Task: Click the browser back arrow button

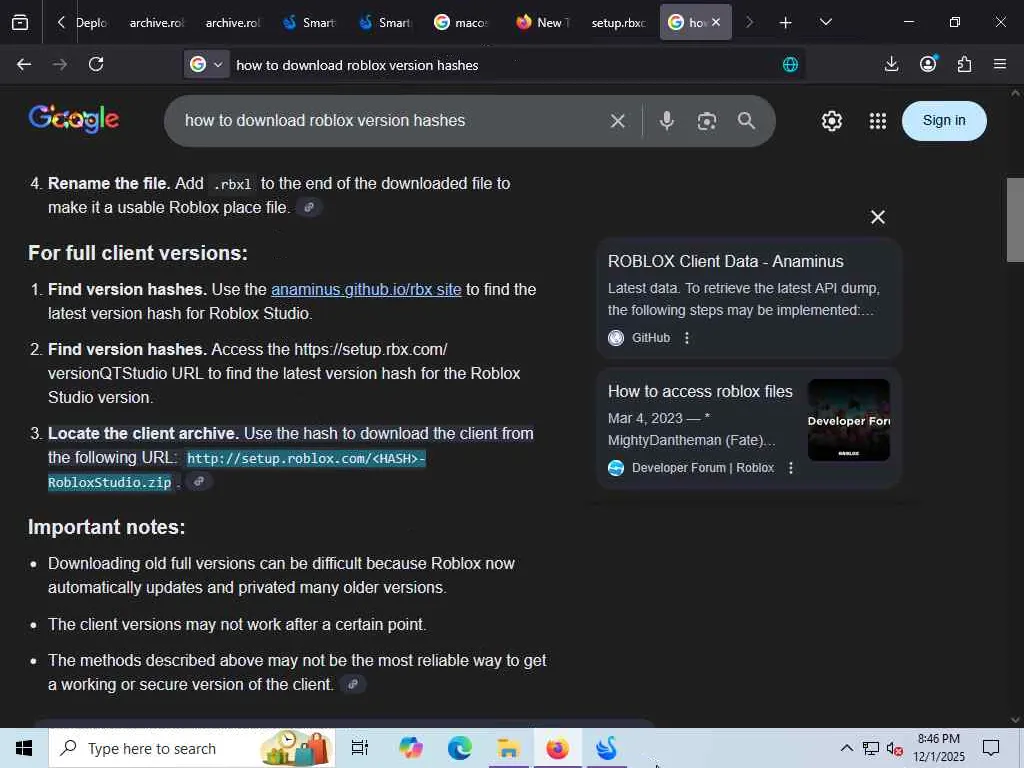Action: pos(24,64)
